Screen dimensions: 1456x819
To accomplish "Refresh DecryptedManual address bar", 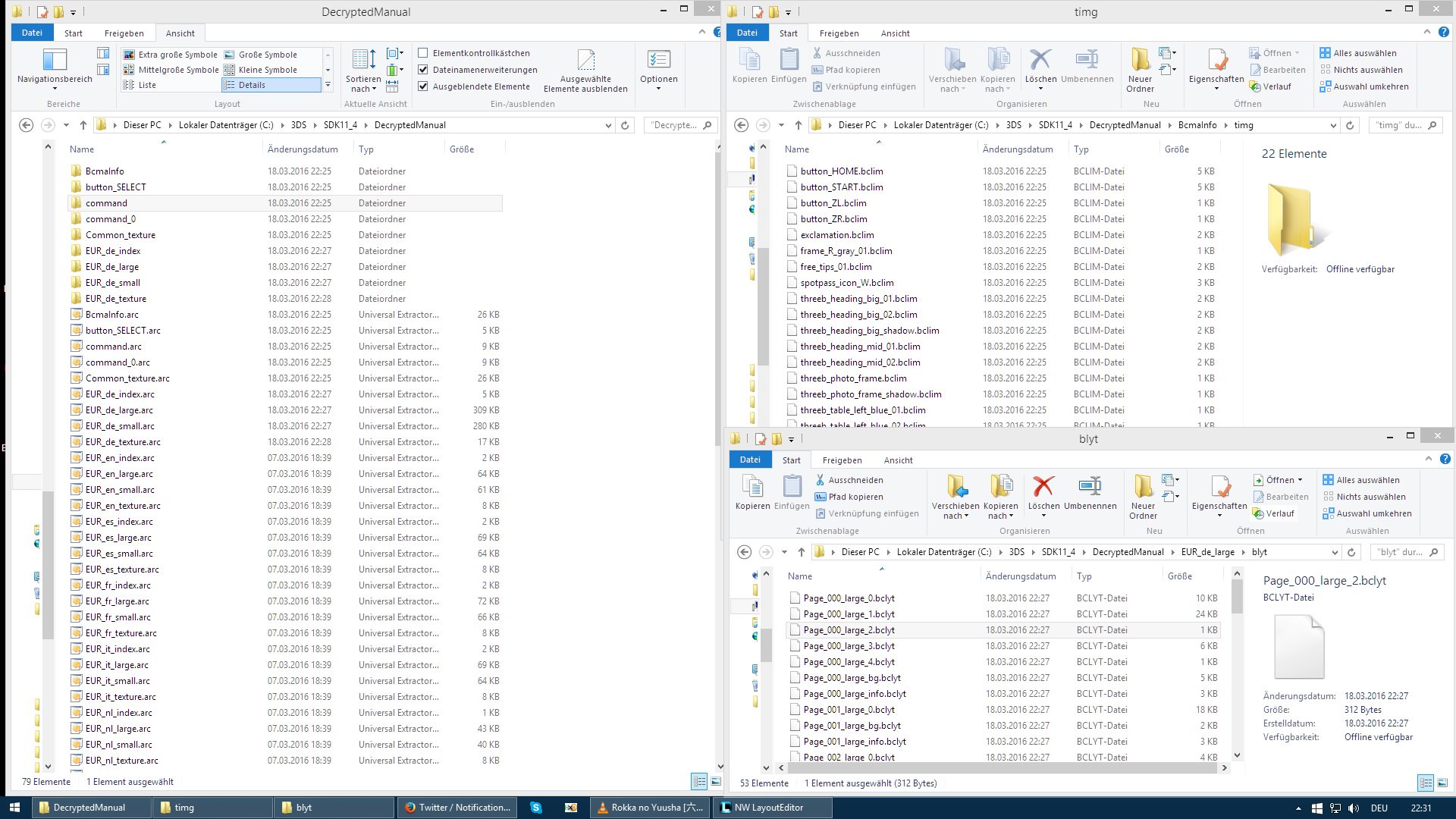I will coord(625,125).
